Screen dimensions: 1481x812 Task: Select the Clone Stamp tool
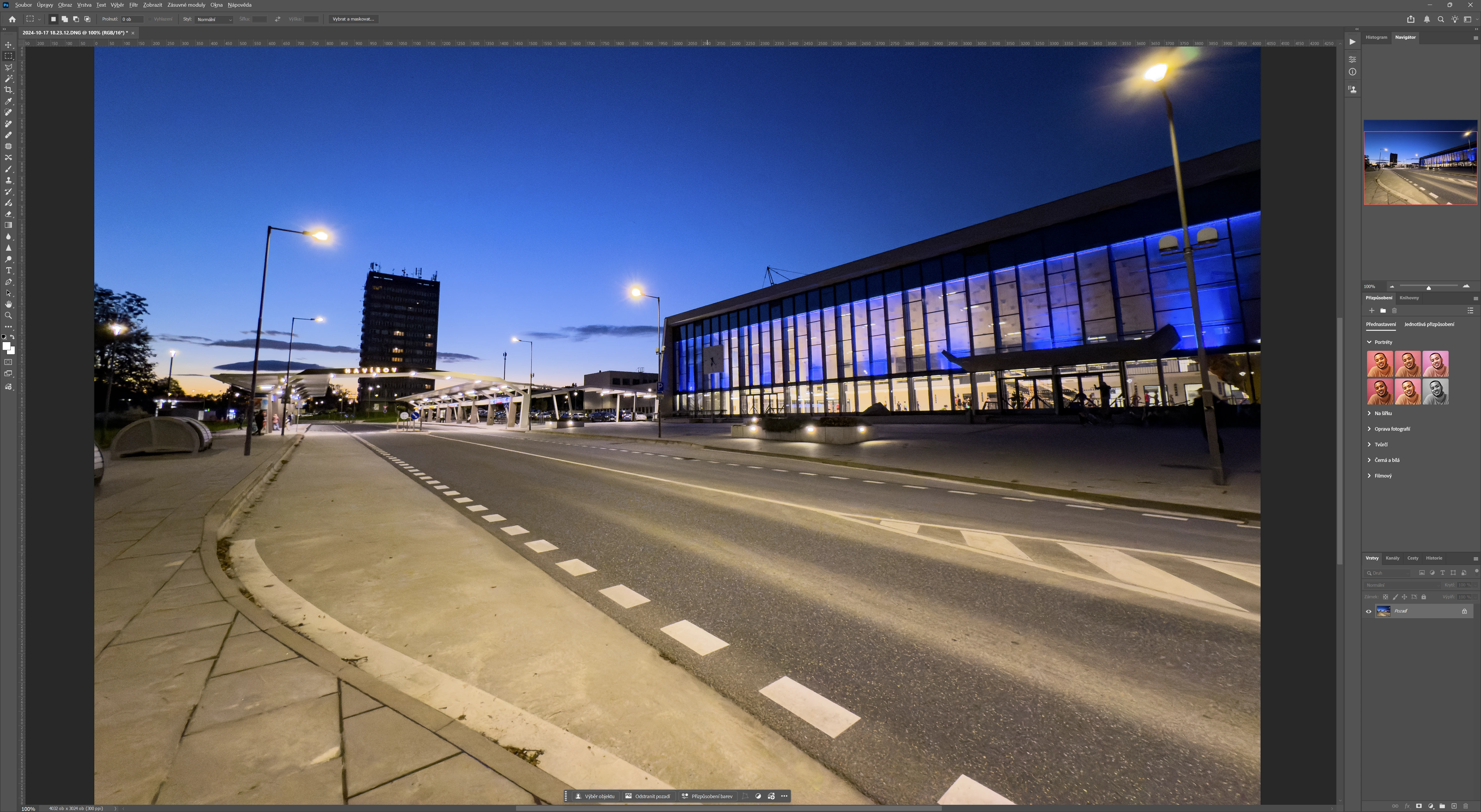(x=9, y=179)
